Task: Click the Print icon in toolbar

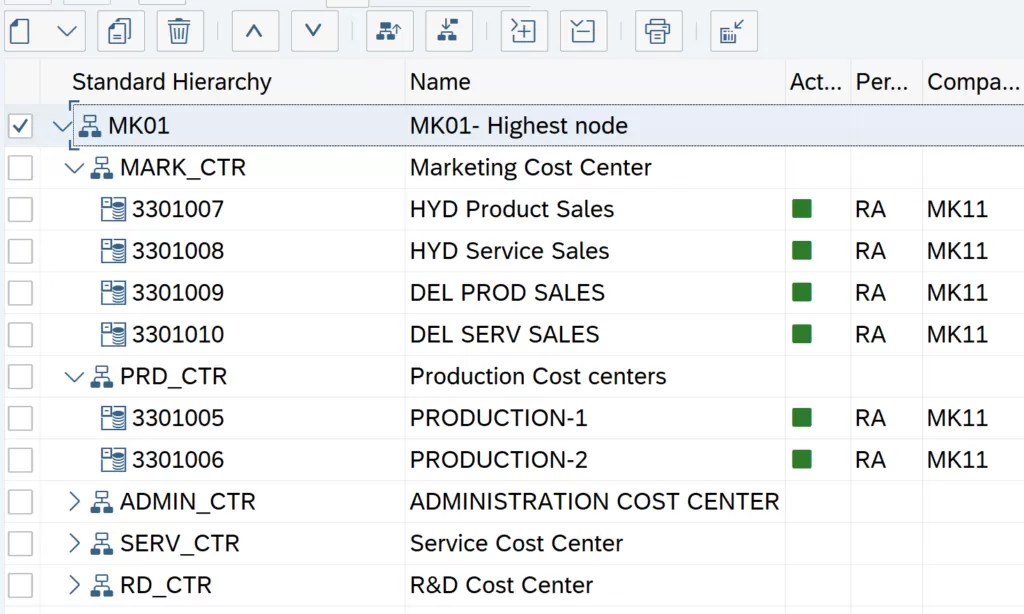Action: (x=657, y=31)
